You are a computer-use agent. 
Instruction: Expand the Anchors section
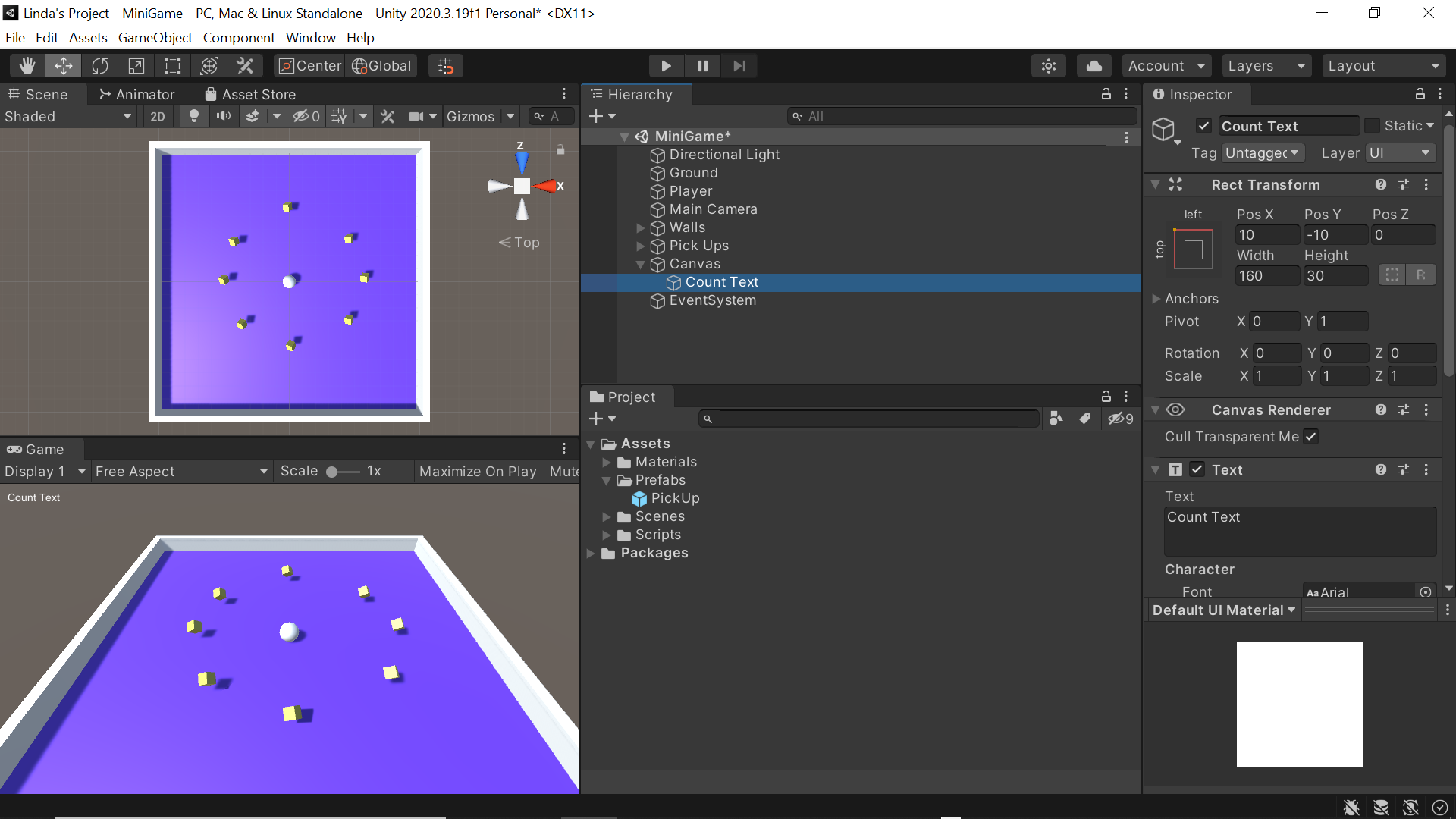pos(1156,299)
